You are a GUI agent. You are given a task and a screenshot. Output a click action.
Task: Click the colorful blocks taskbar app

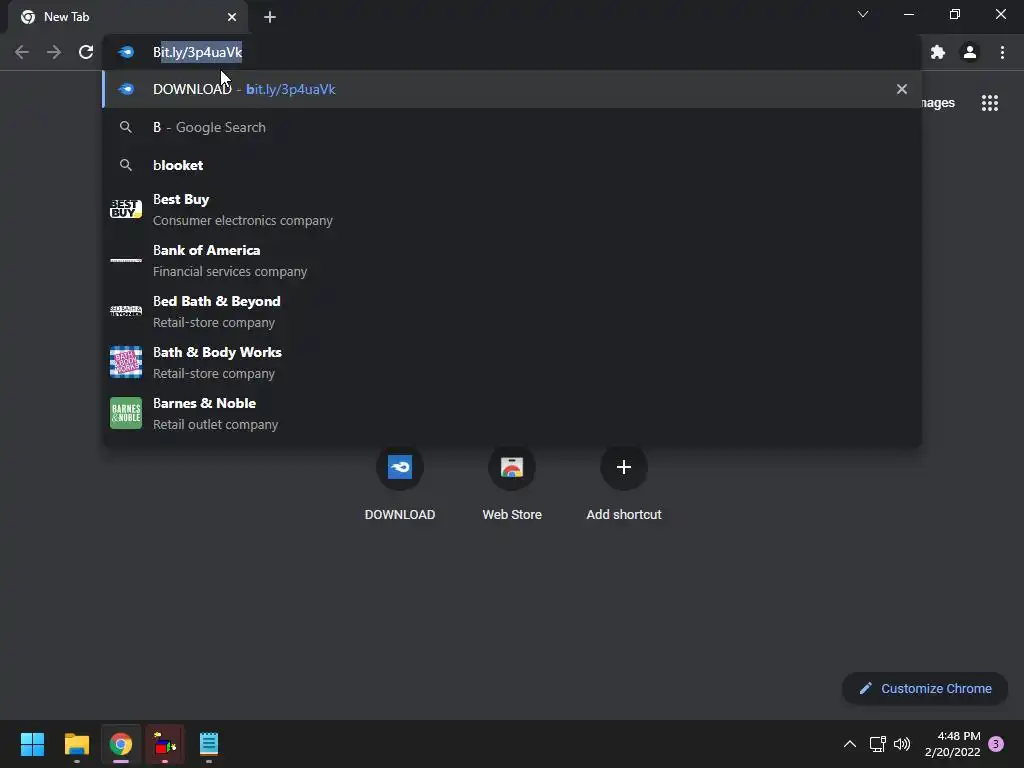tap(165, 744)
